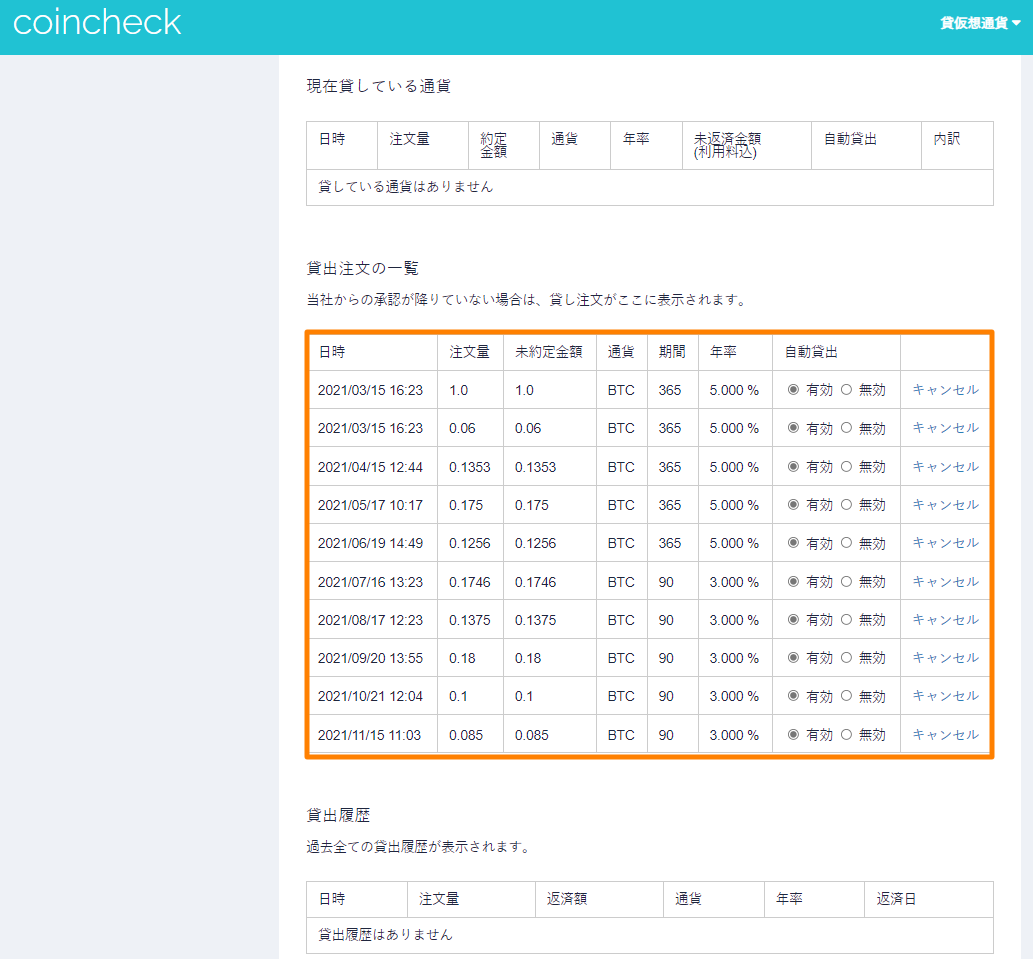
Task: Cancel the 0.175 BTC lending order
Action: (x=945, y=505)
